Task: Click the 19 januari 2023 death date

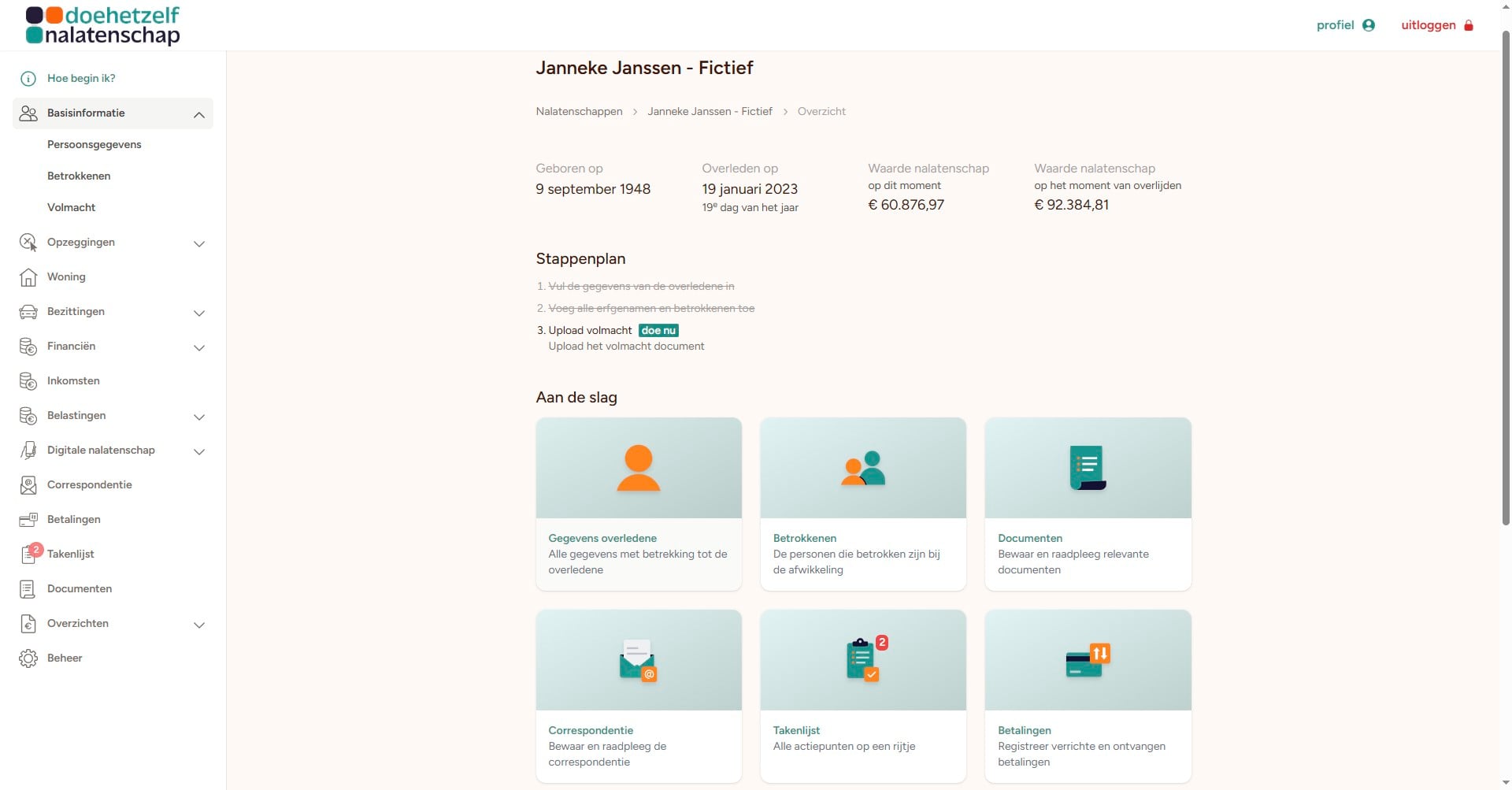Action: pos(750,189)
